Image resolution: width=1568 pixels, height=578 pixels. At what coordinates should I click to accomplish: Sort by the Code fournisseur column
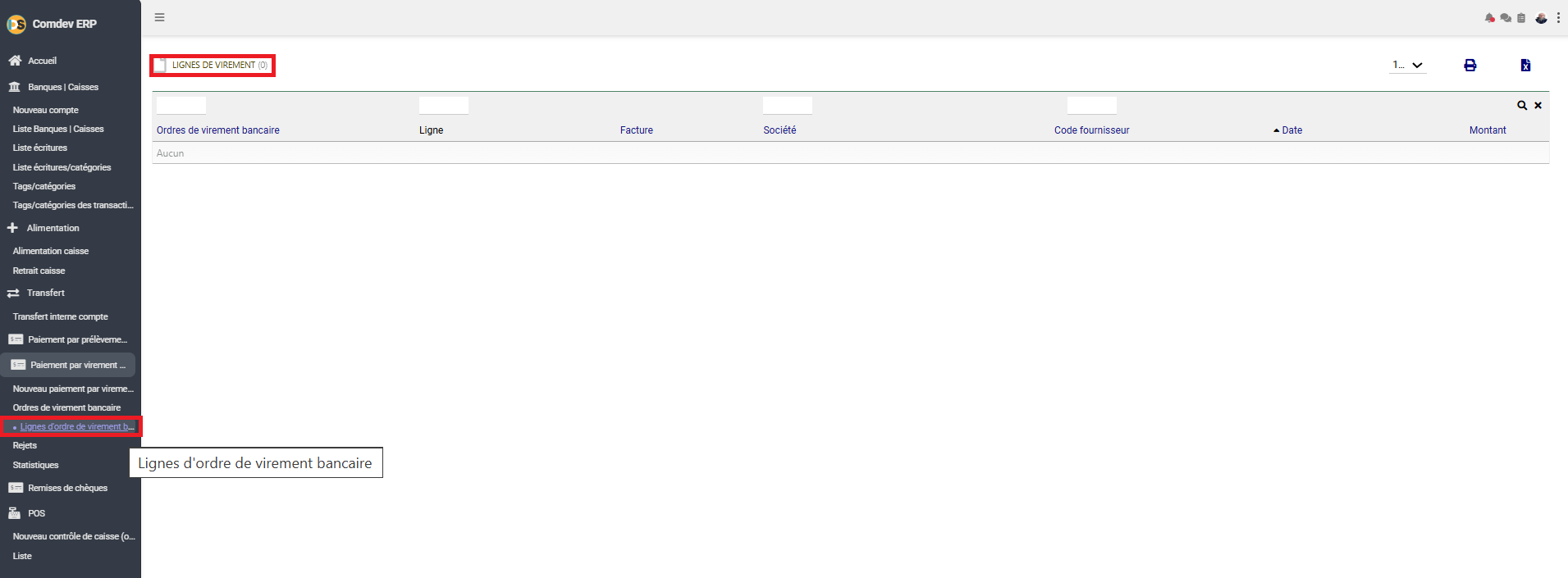(1092, 130)
